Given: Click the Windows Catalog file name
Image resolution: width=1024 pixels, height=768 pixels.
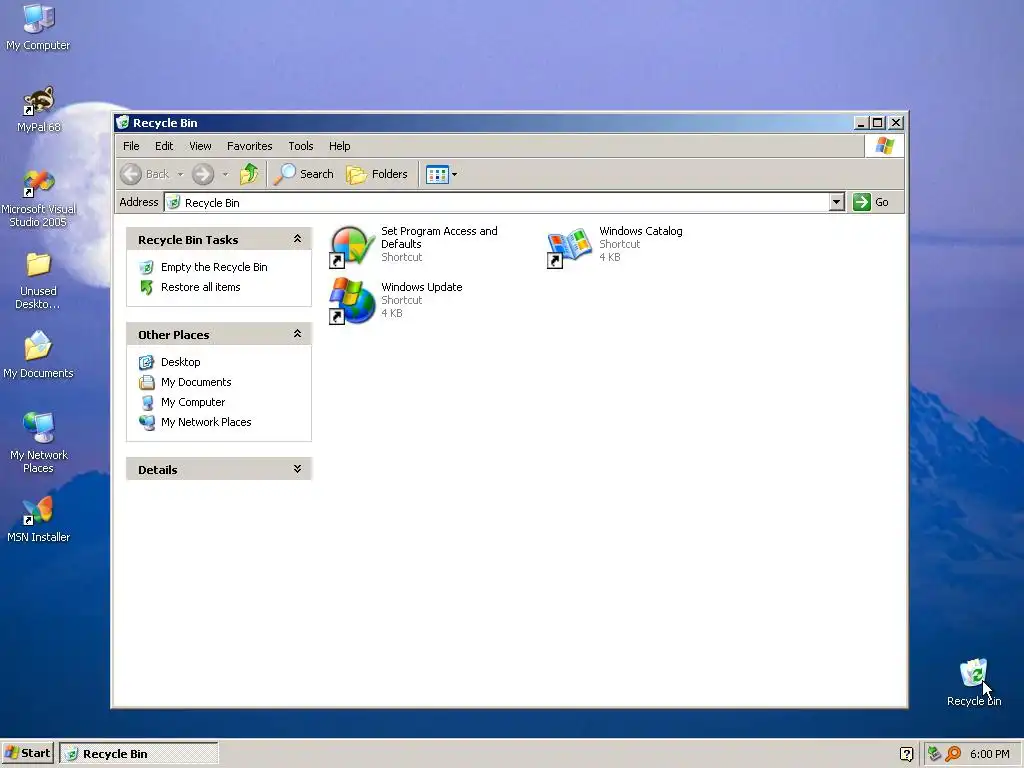Looking at the screenshot, I should click(x=641, y=231).
